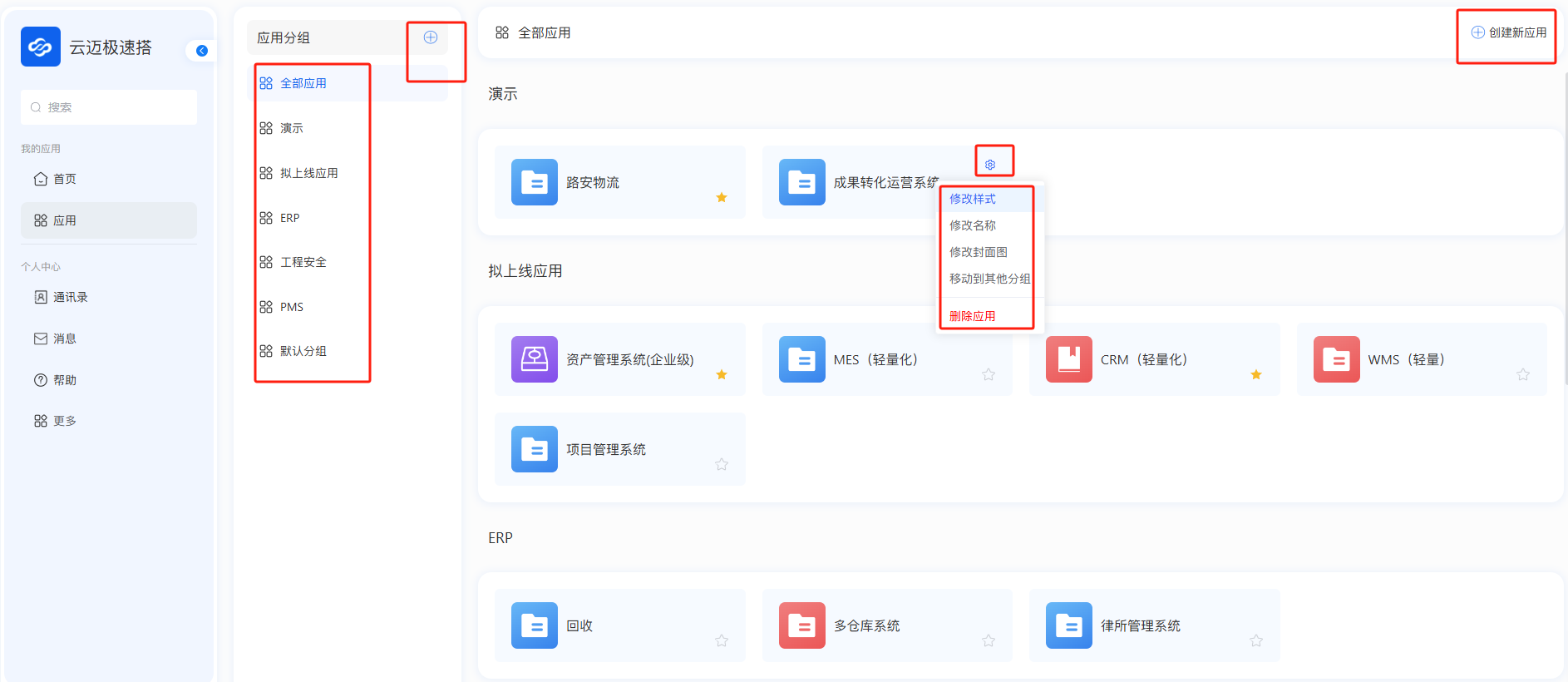Click the WMS（轻量）red folder icon

(x=1336, y=359)
